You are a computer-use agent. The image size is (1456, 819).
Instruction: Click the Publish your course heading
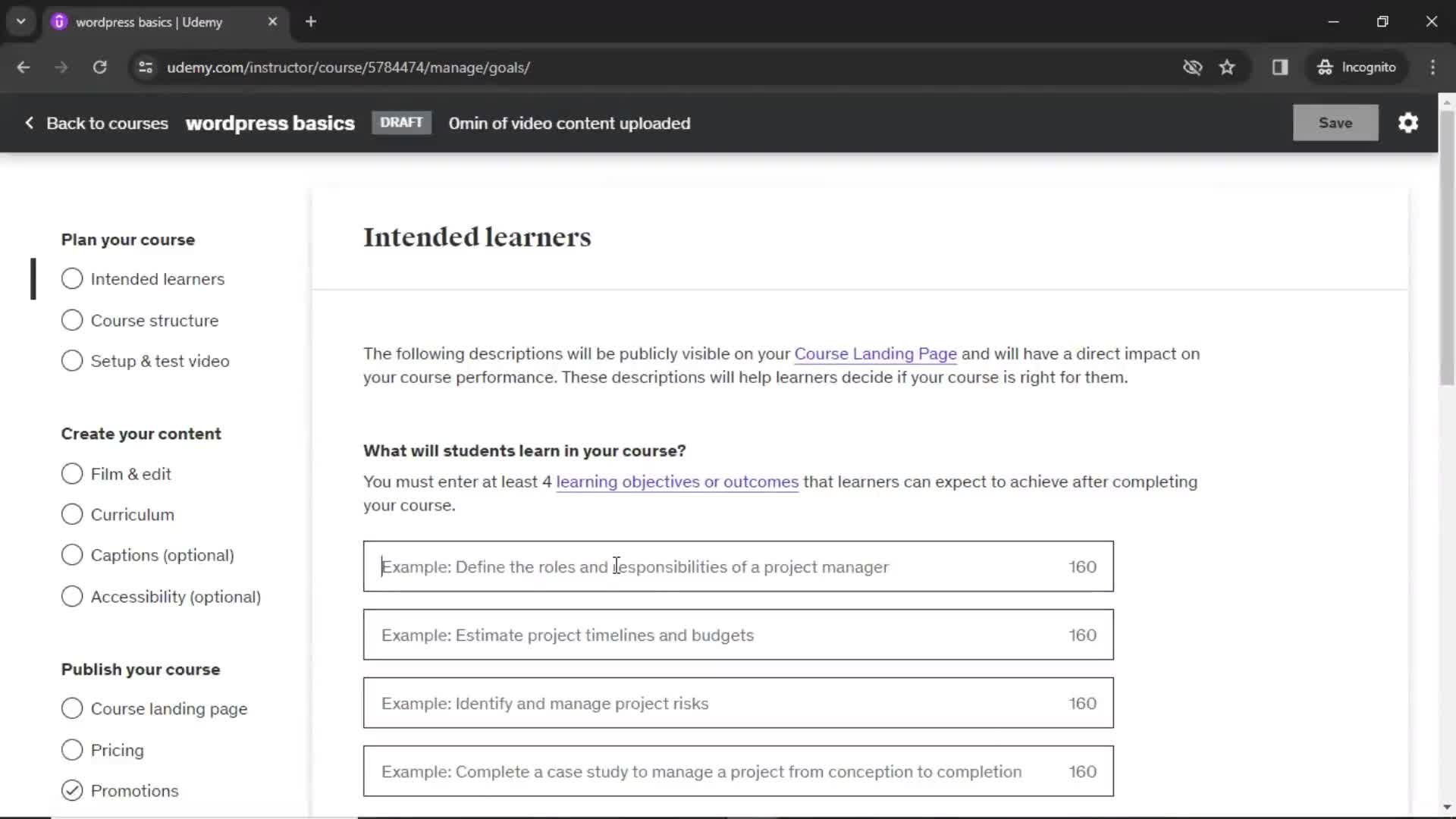point(141,670)
